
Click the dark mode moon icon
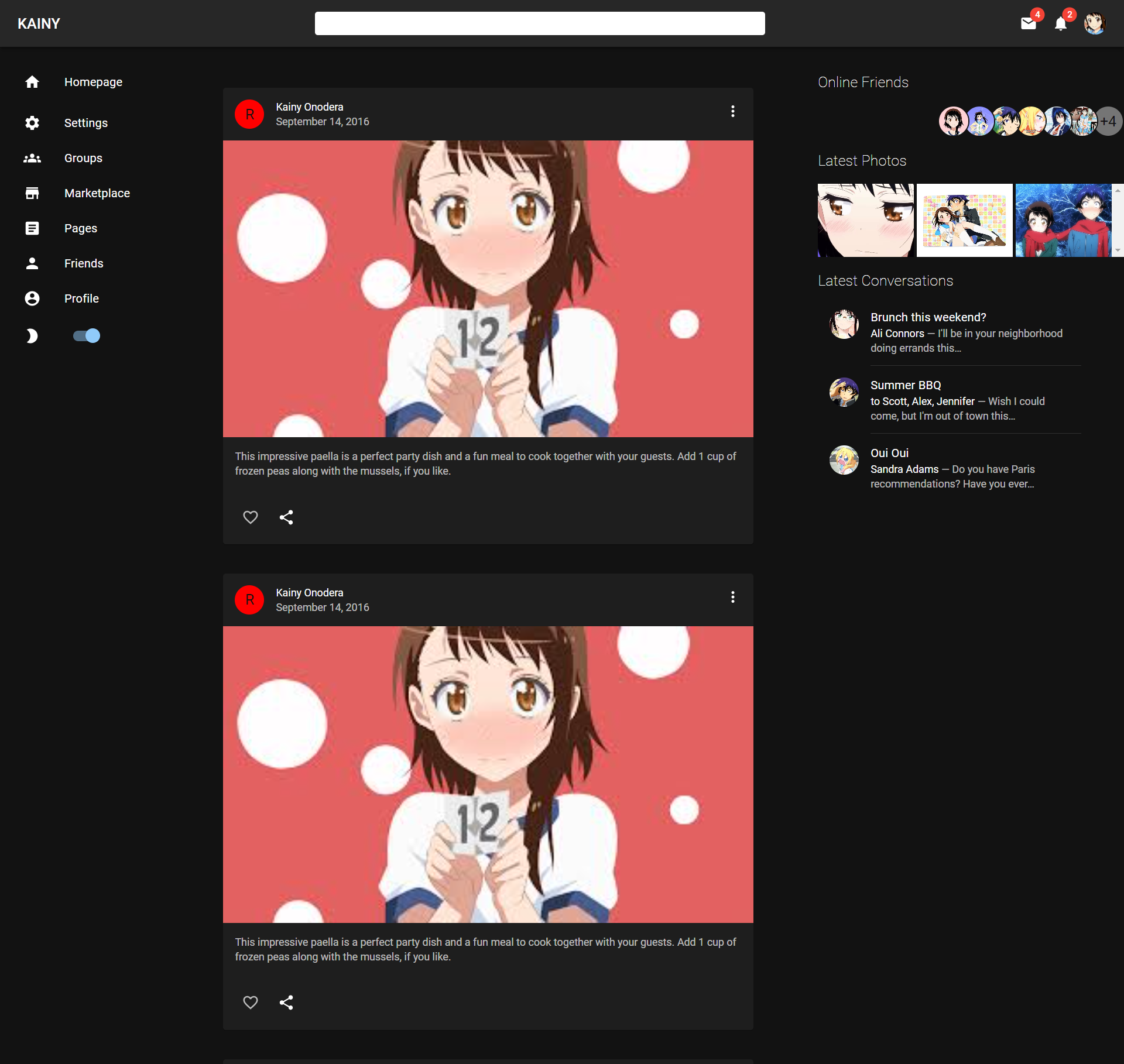point(32,336)
